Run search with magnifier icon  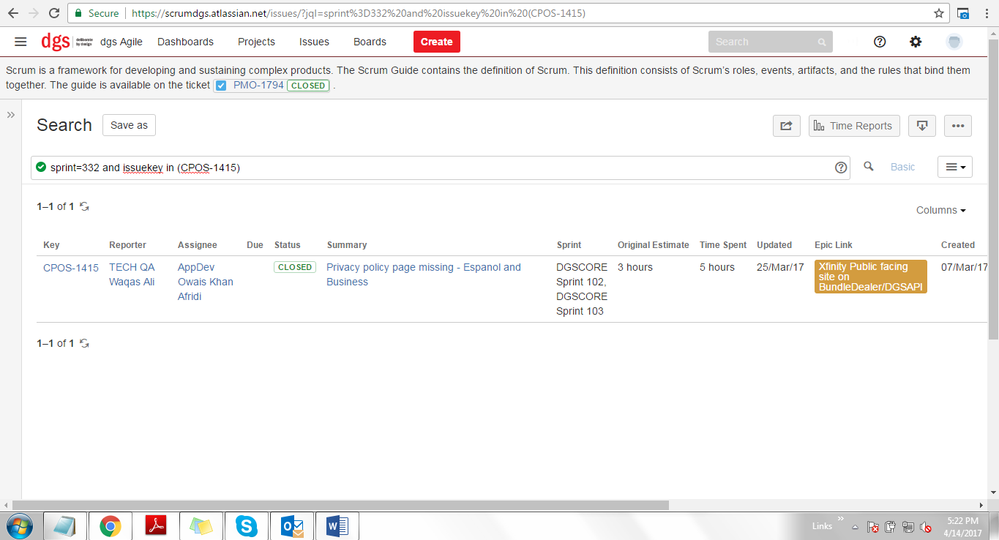tap(868, 166)
